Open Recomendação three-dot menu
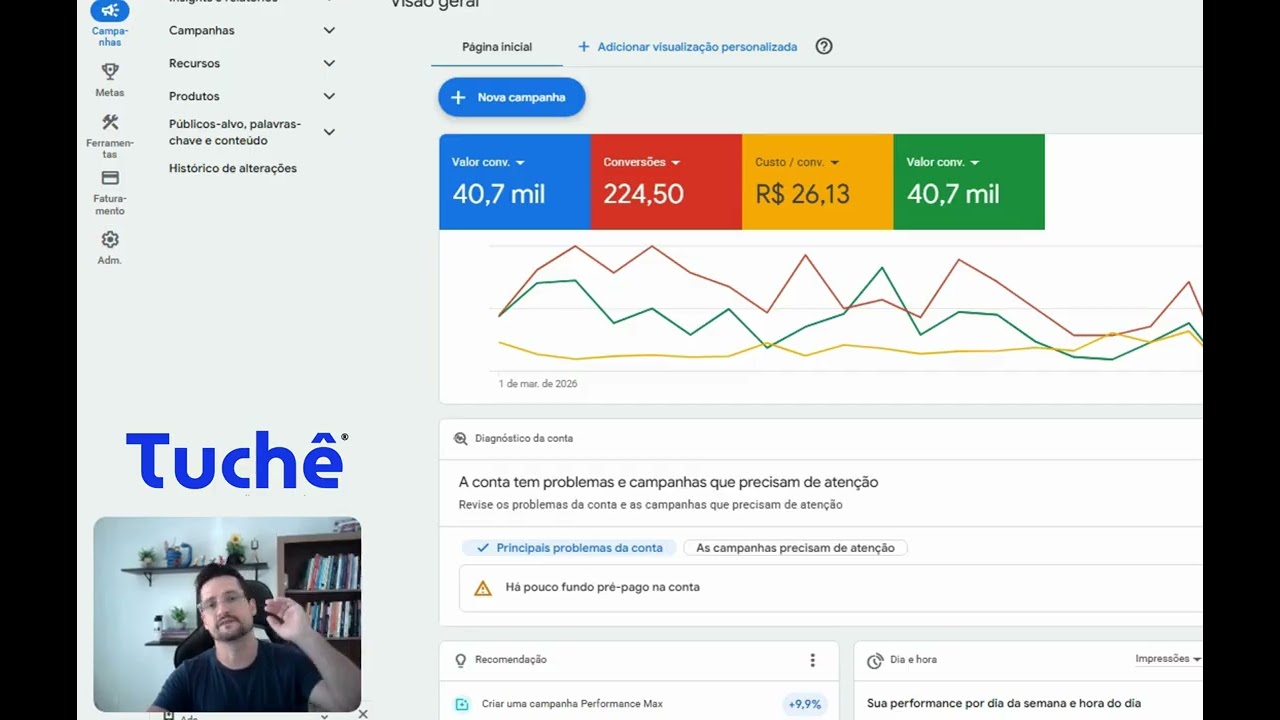Screen dimensions: 1280x720 tap(812, 660)
